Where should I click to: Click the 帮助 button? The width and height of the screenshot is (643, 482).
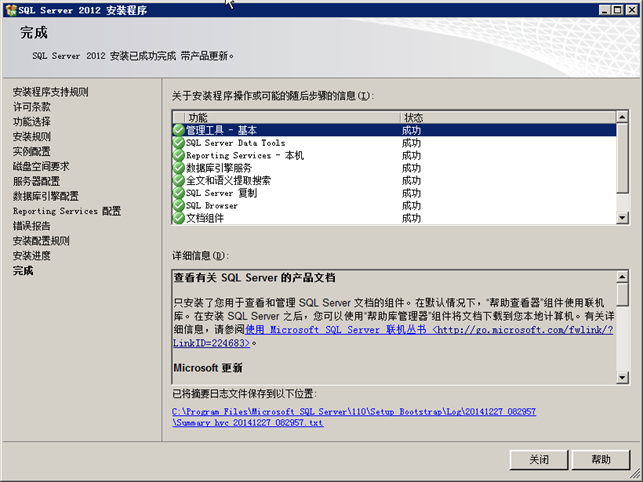pos(601,459)
